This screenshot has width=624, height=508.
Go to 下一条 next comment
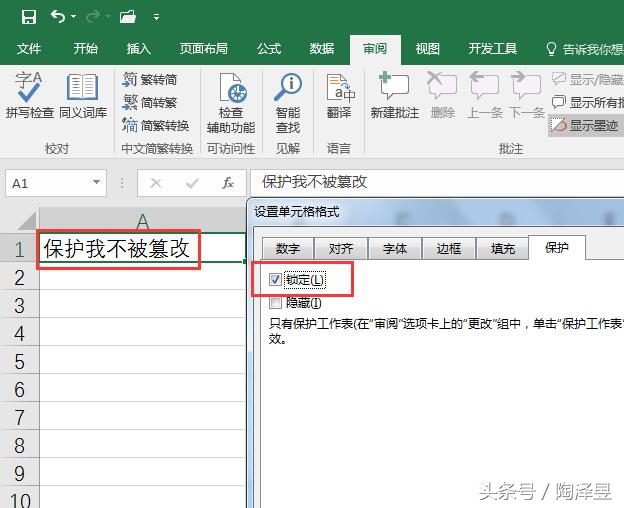527,95
